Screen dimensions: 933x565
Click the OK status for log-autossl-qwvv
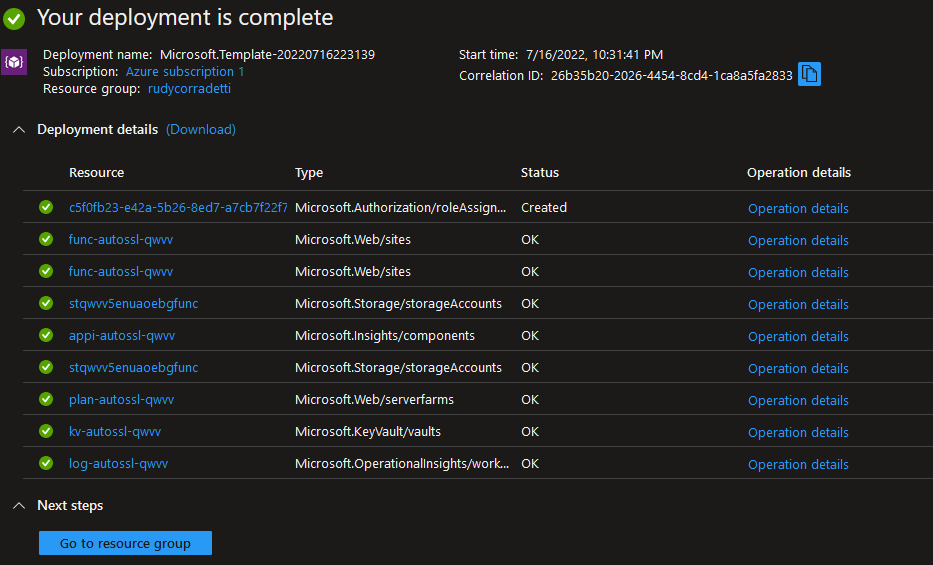pos(530,463)
